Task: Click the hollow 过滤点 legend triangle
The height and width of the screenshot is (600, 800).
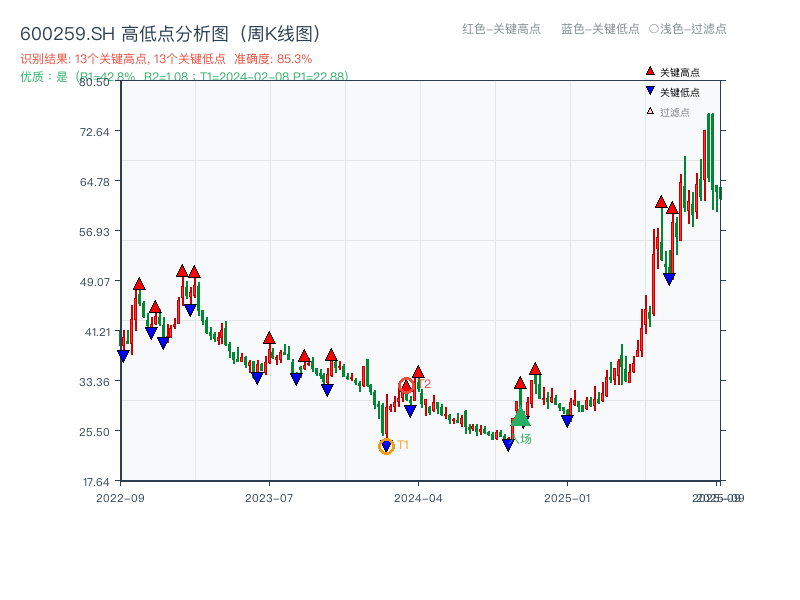Action: [650, 111]
